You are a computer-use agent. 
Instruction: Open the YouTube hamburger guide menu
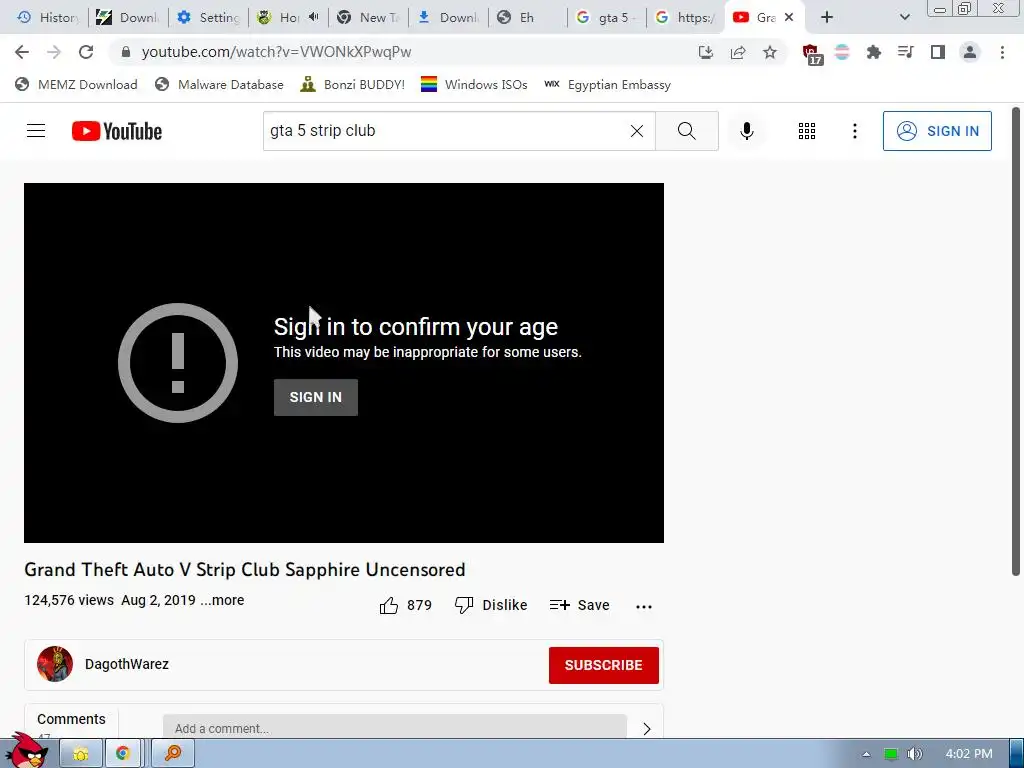(x=36, y=131)
